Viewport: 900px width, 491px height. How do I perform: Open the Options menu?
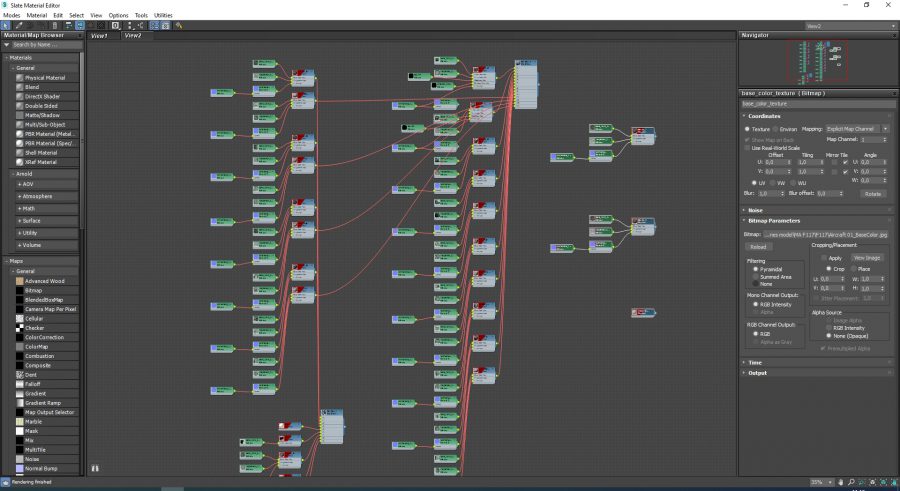click(x=118, y=16)
